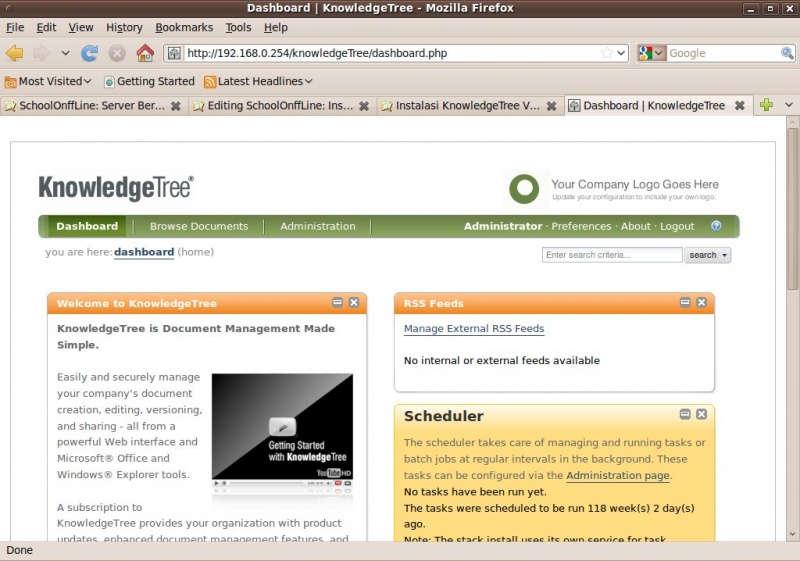
Task: Click the stop loading icon
Action: (117, 53)
